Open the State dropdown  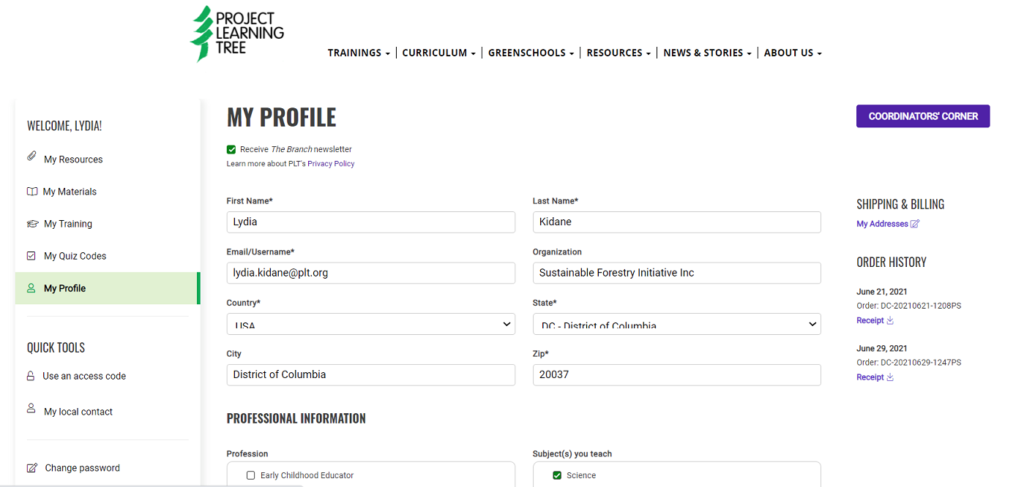[676, 324]
